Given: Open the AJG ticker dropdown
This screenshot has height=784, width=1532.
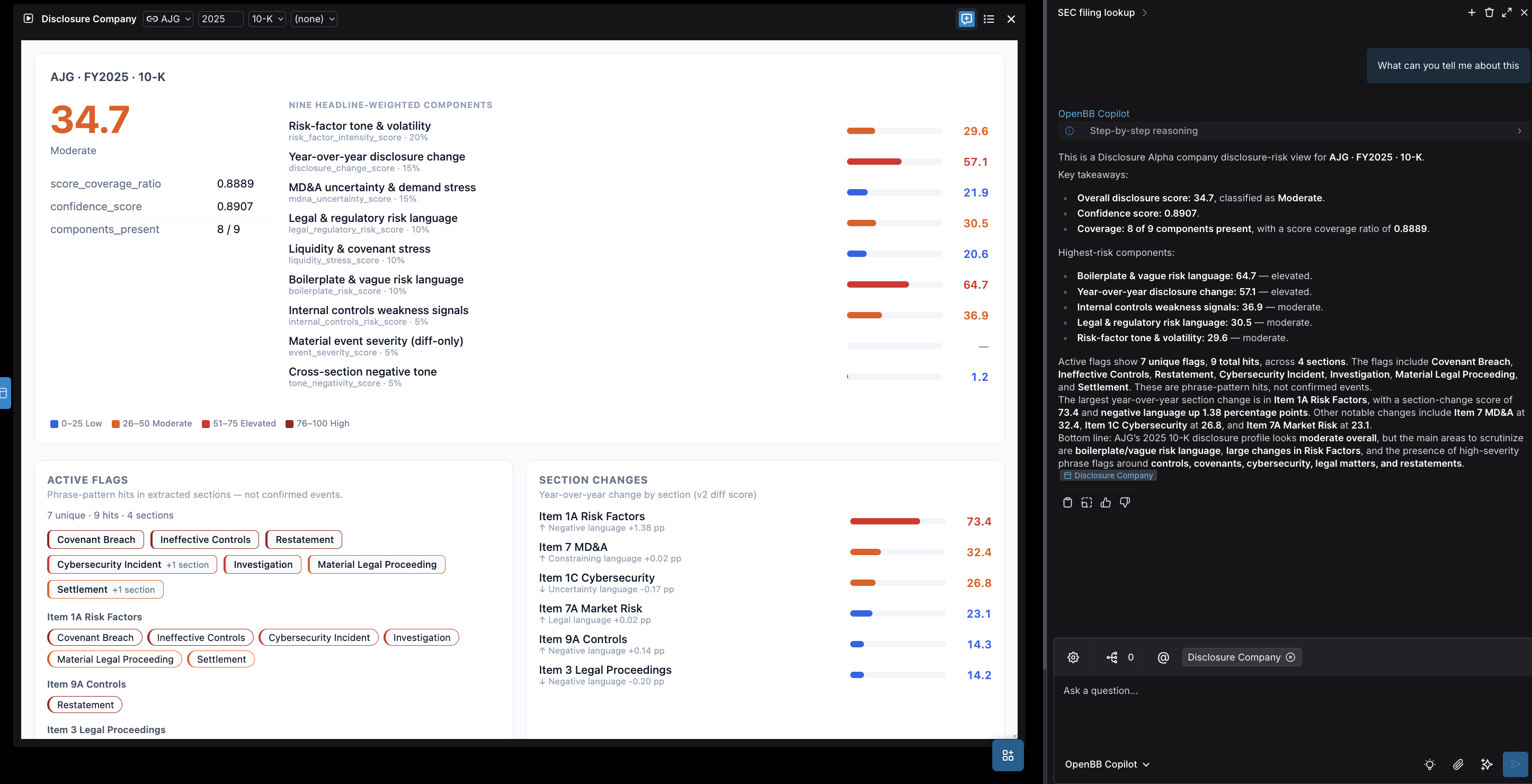Looking at the screenshot, I should [x=168, y=19].
